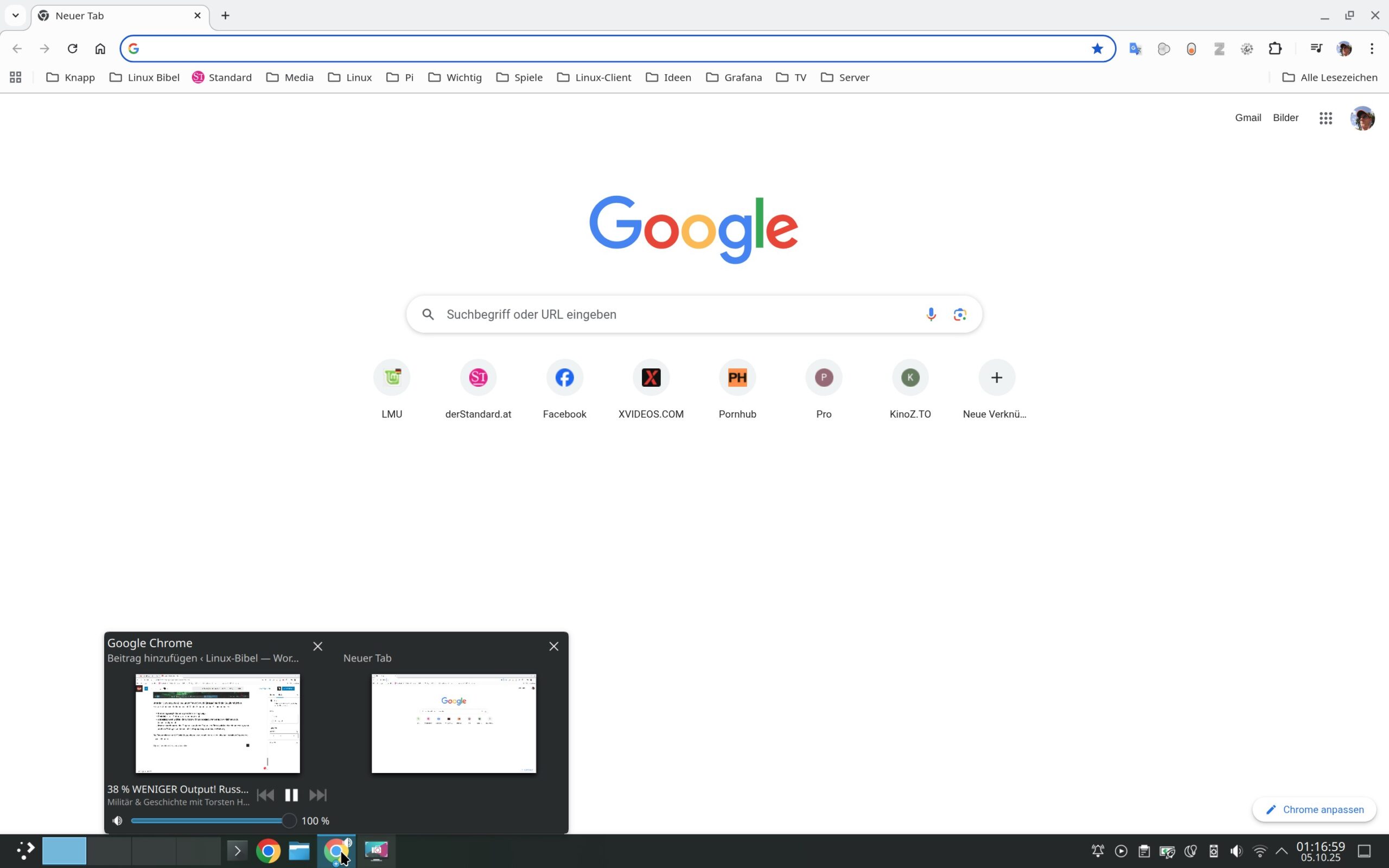Click the bookmark star icon in address bar
The height and width of the screenshot is (868, 1389).
(x=1097, y=49)
